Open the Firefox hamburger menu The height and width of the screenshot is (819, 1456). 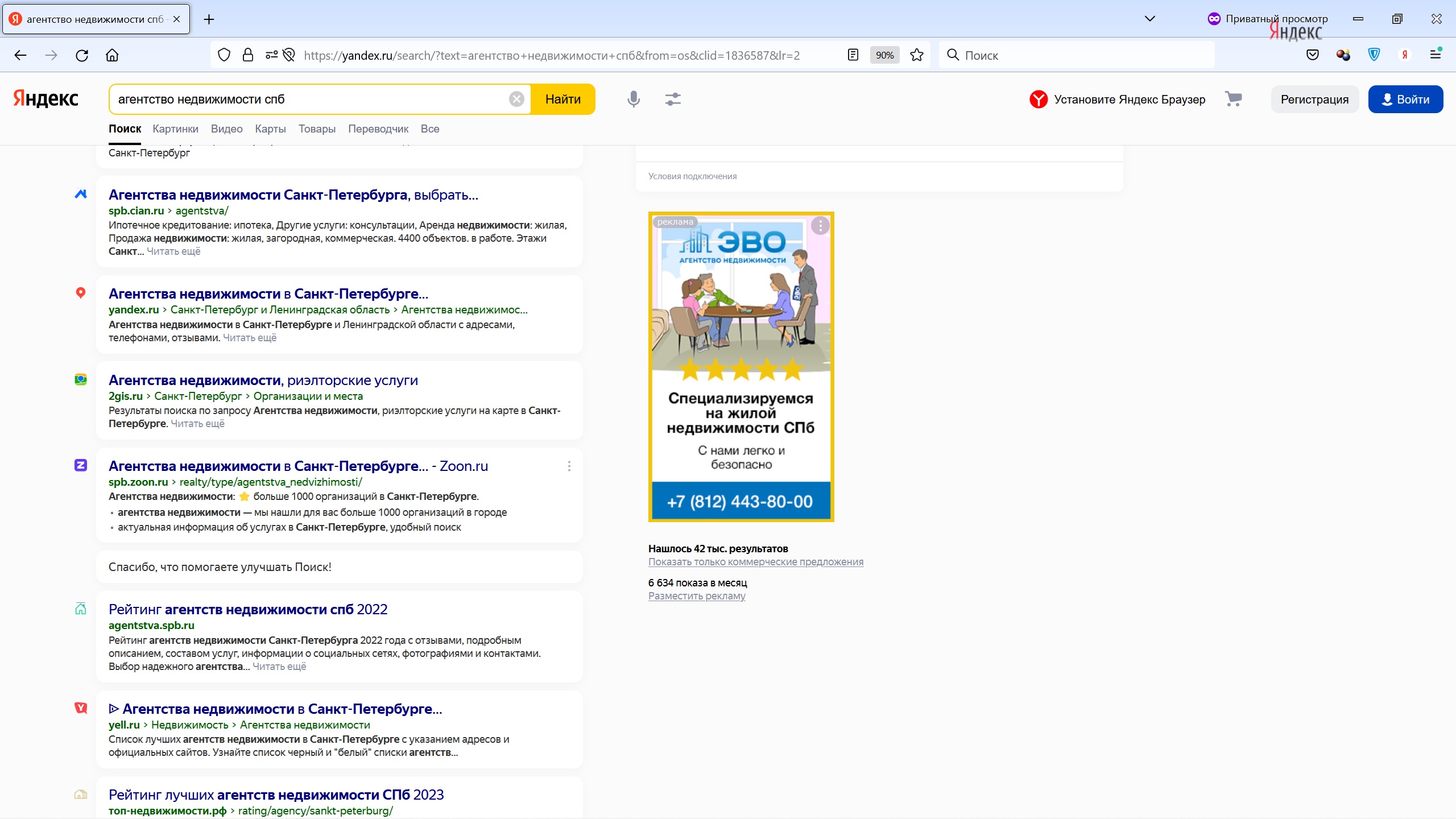1436,55
